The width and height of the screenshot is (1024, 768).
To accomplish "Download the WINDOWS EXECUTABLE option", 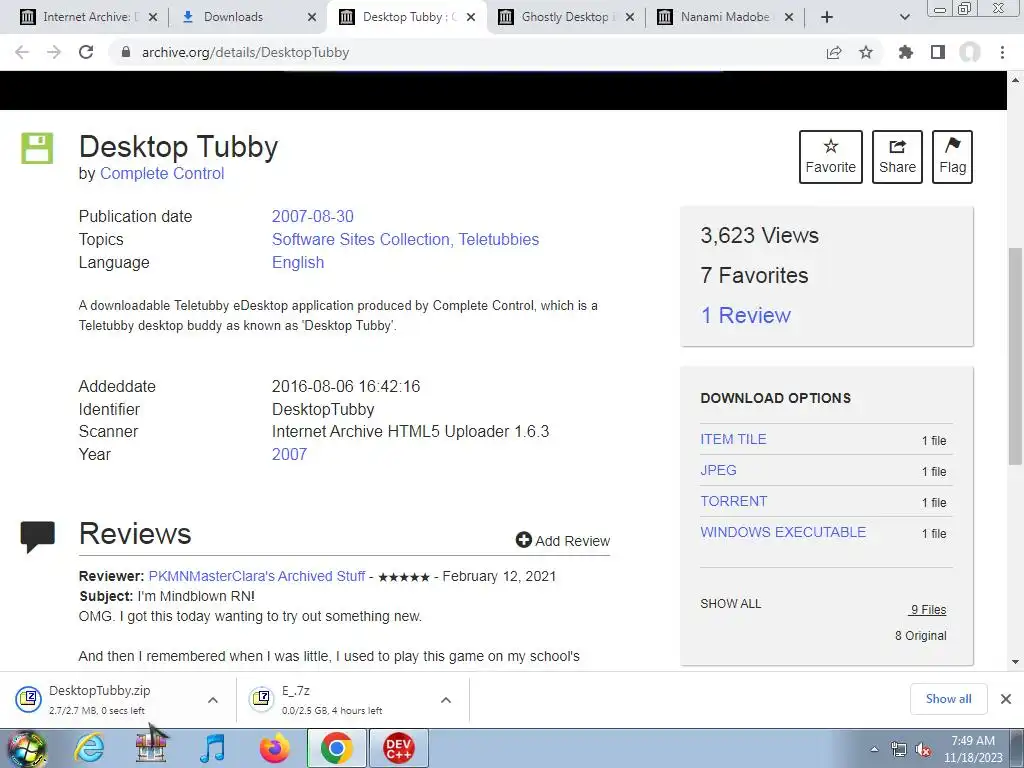I will point(783,532).
